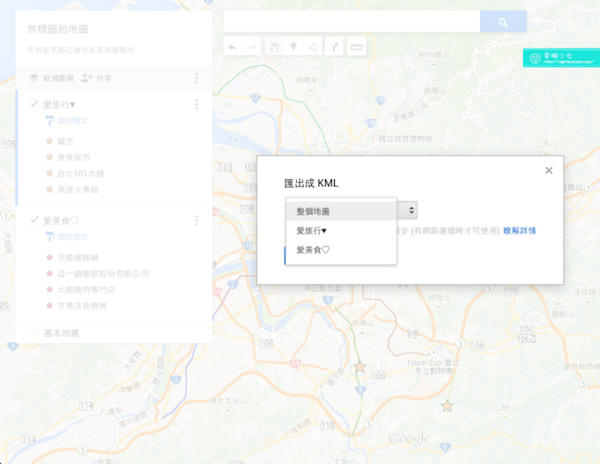
Task: Click the undo arrow in map toolbar
Action: click(232, 46)
